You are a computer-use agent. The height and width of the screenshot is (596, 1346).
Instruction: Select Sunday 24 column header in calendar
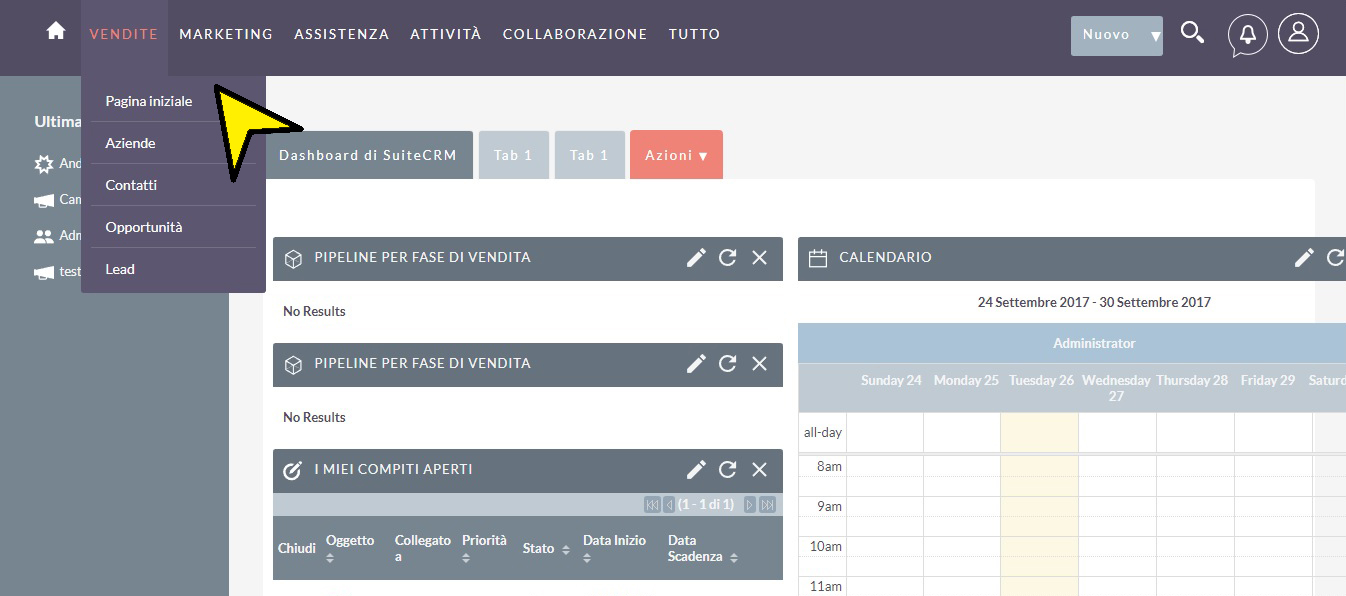coord(891,381)
